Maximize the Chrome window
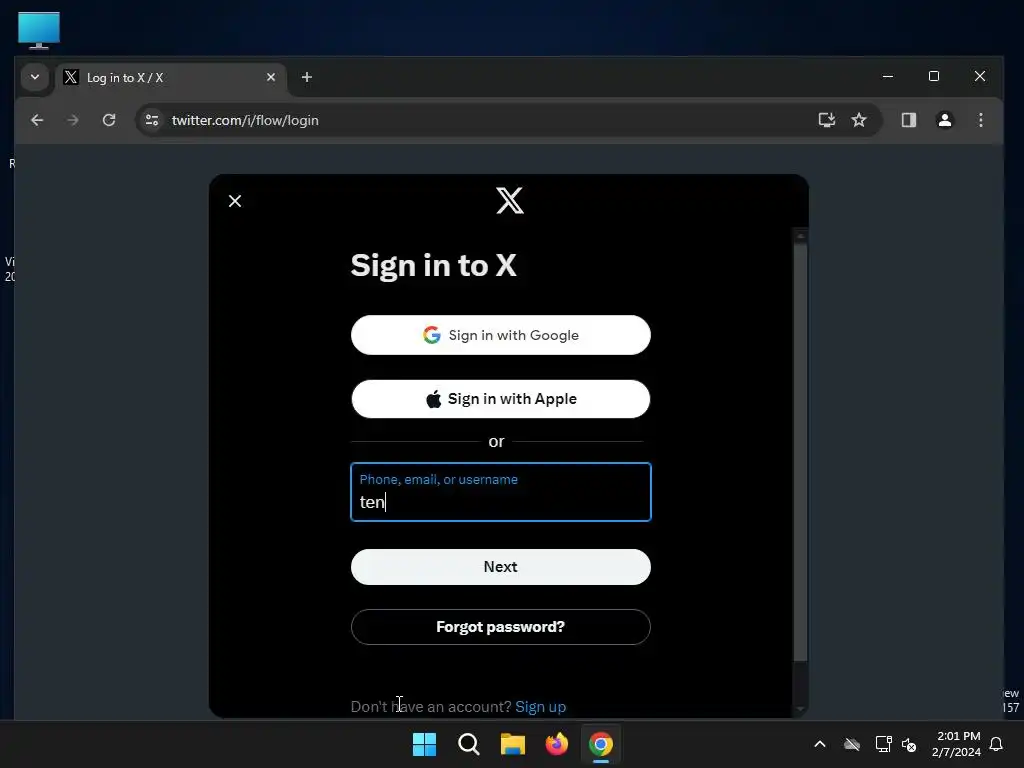The width and height of the screenshot is (1024, 768). [934, 76]
